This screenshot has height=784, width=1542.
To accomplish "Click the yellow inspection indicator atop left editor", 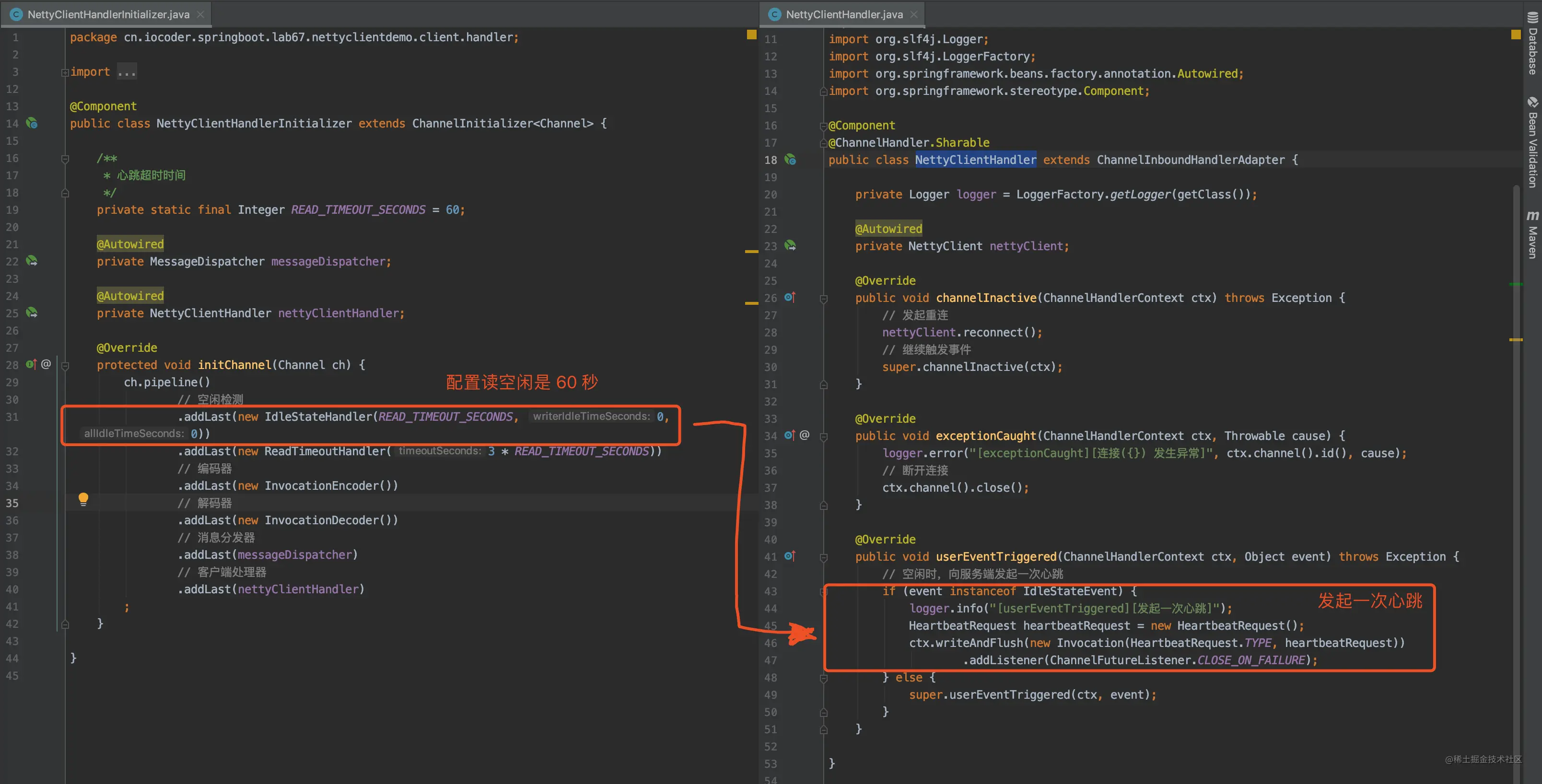I will [751, 35].
